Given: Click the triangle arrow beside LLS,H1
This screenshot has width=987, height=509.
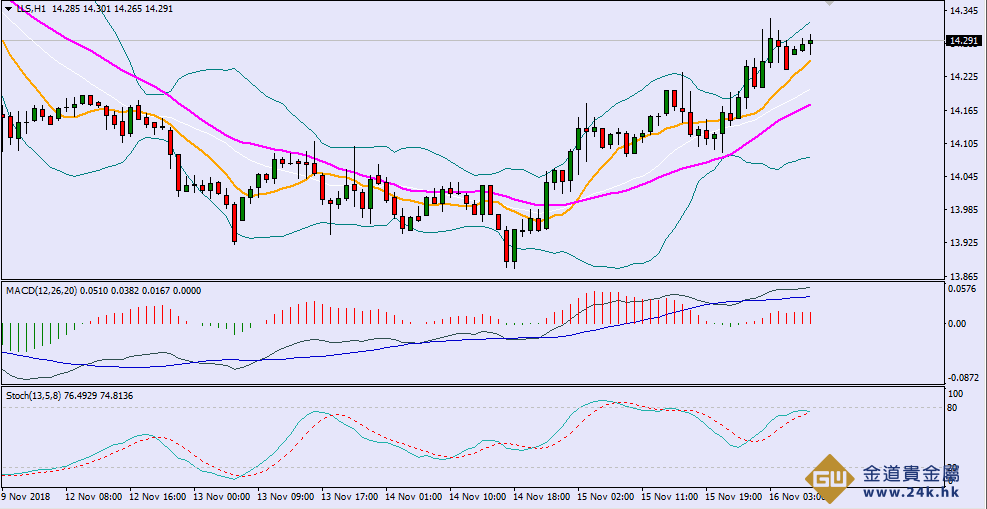Looking at the screenshot, I should (10, 8).
